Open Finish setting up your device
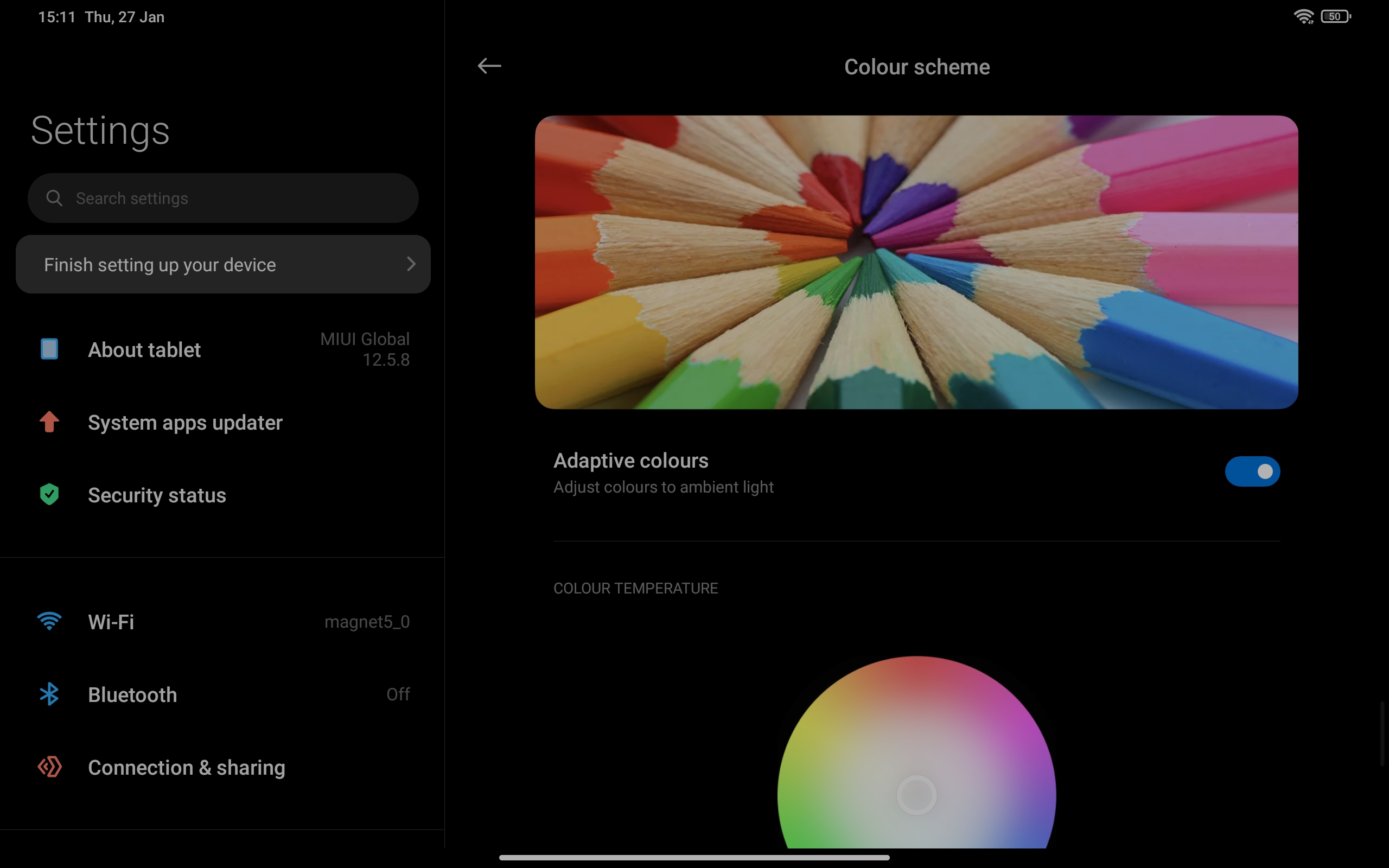This screenshot has height=868, width=1389. [224, 264]
